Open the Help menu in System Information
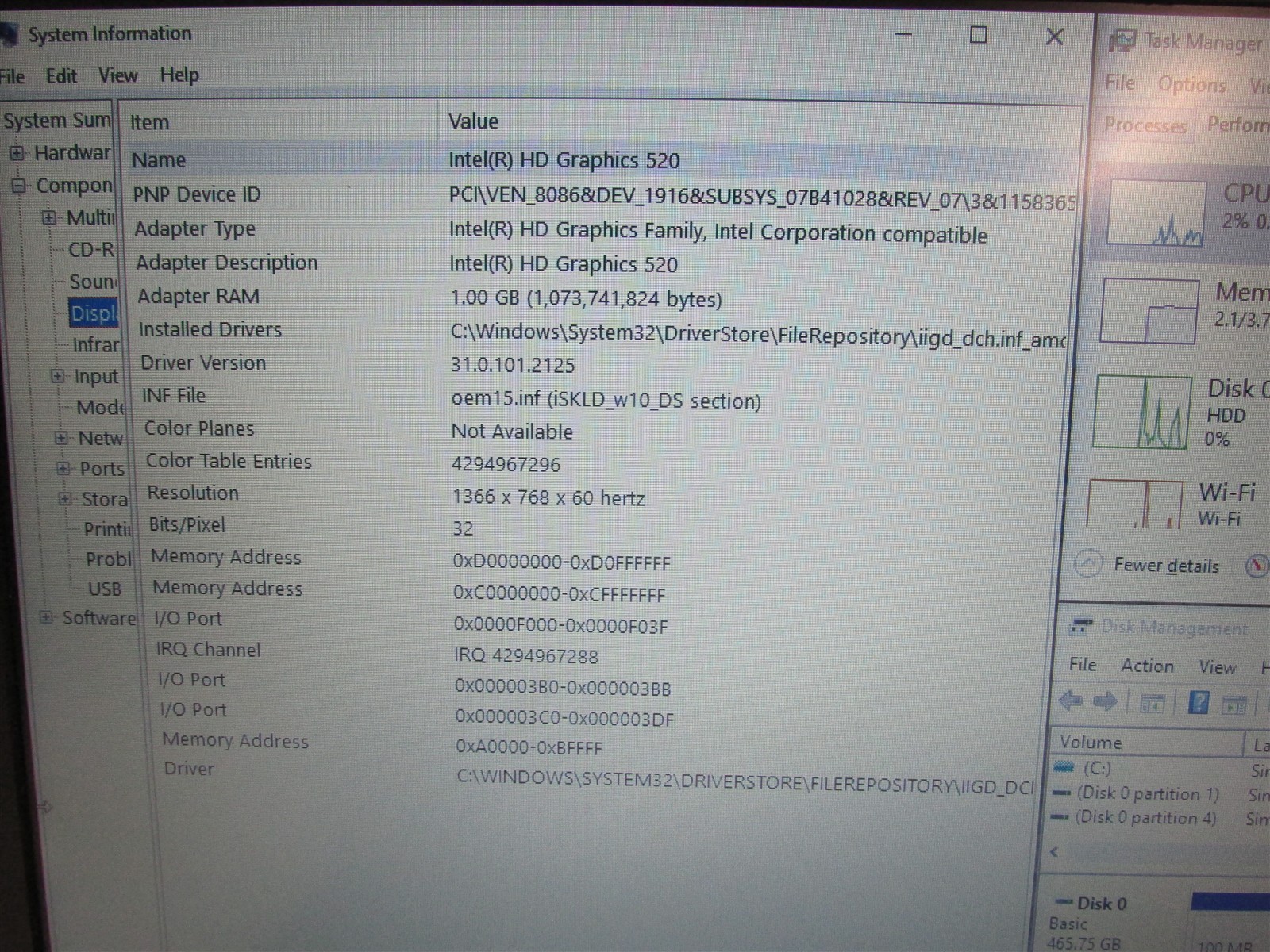Image resolution: width=1270 pixels, height=952 pixels. (x=179, y=75)
